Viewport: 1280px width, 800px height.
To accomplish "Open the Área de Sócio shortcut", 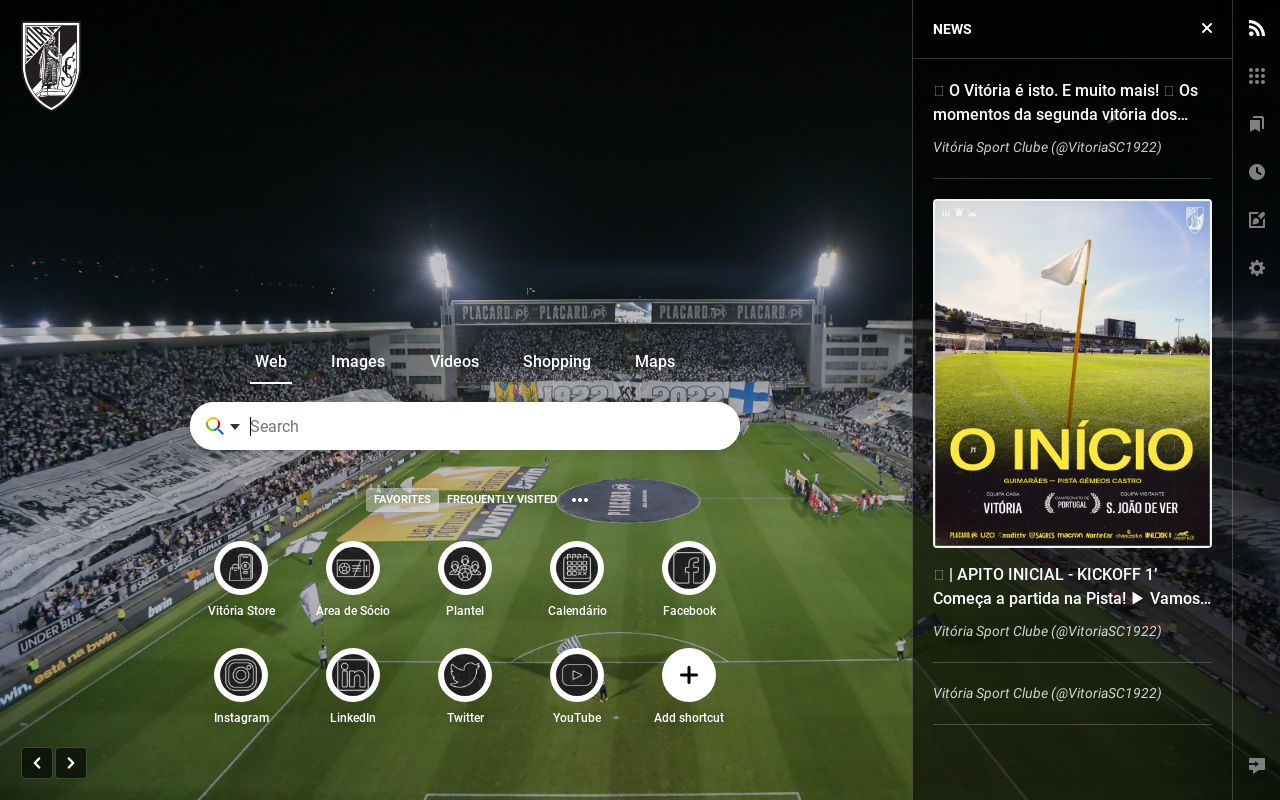I will pos(353,568).
